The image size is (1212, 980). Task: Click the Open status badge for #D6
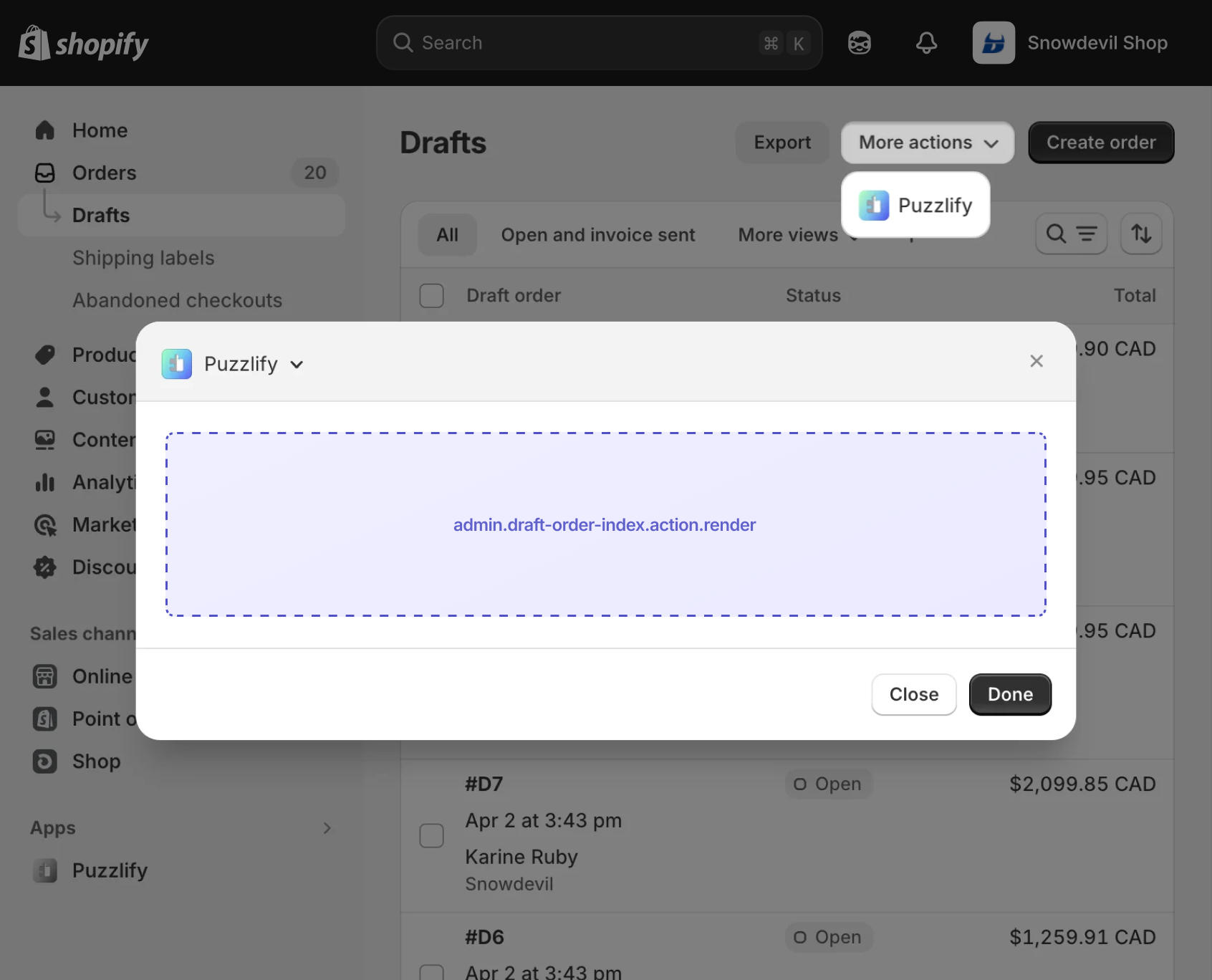(829, 937)
